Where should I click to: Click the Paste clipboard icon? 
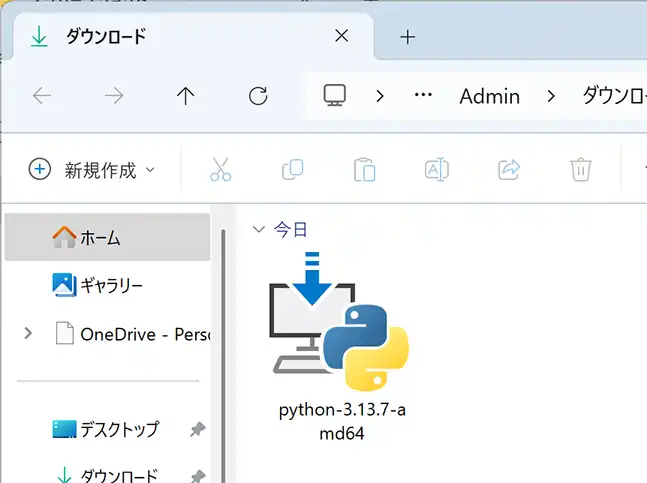point(364,169)
